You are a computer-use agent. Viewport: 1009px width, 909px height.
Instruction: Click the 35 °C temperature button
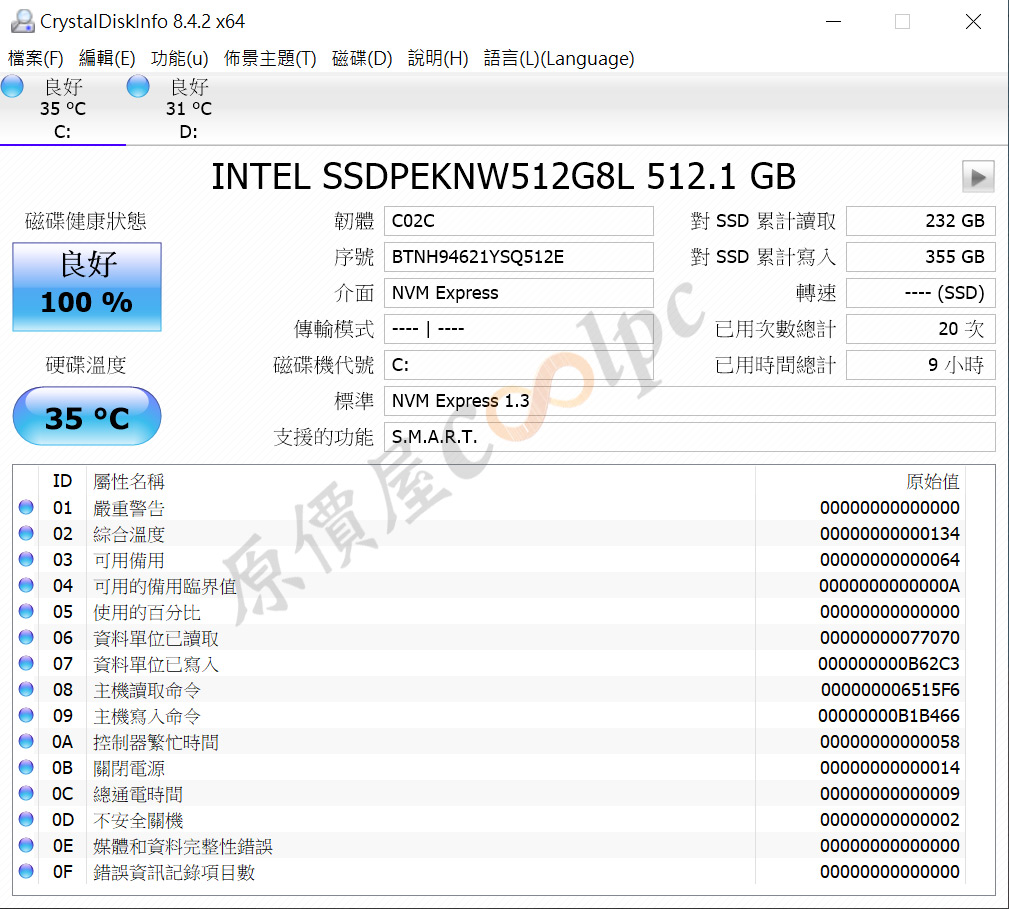[x=87, y=416]
